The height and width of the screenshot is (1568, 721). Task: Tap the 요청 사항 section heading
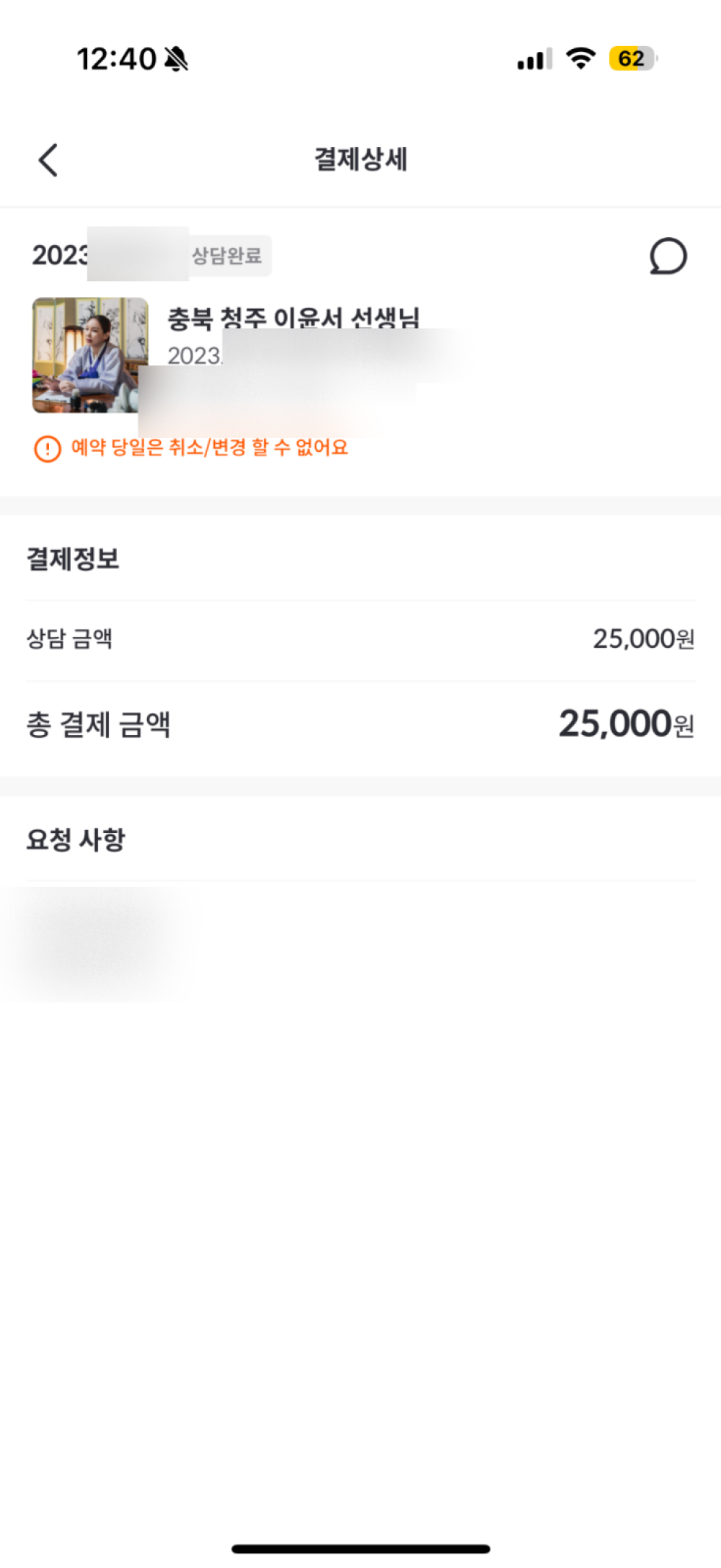tap(76, 839)
